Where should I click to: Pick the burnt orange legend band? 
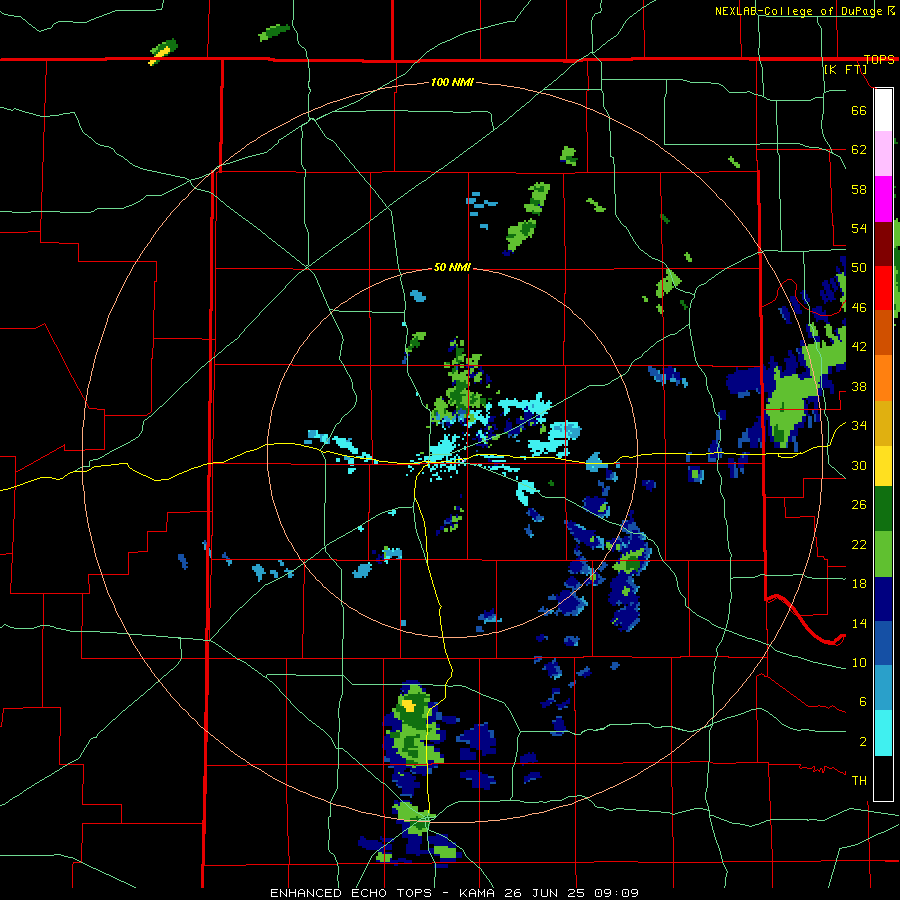(x=883, y=332)
